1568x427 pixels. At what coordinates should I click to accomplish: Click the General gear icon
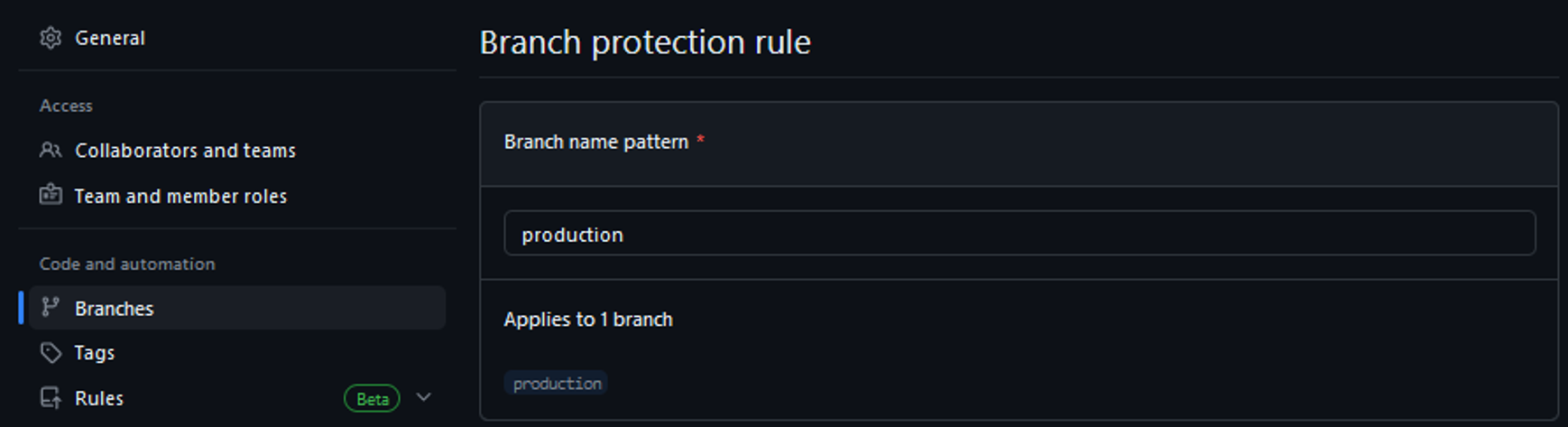(51, 38)
